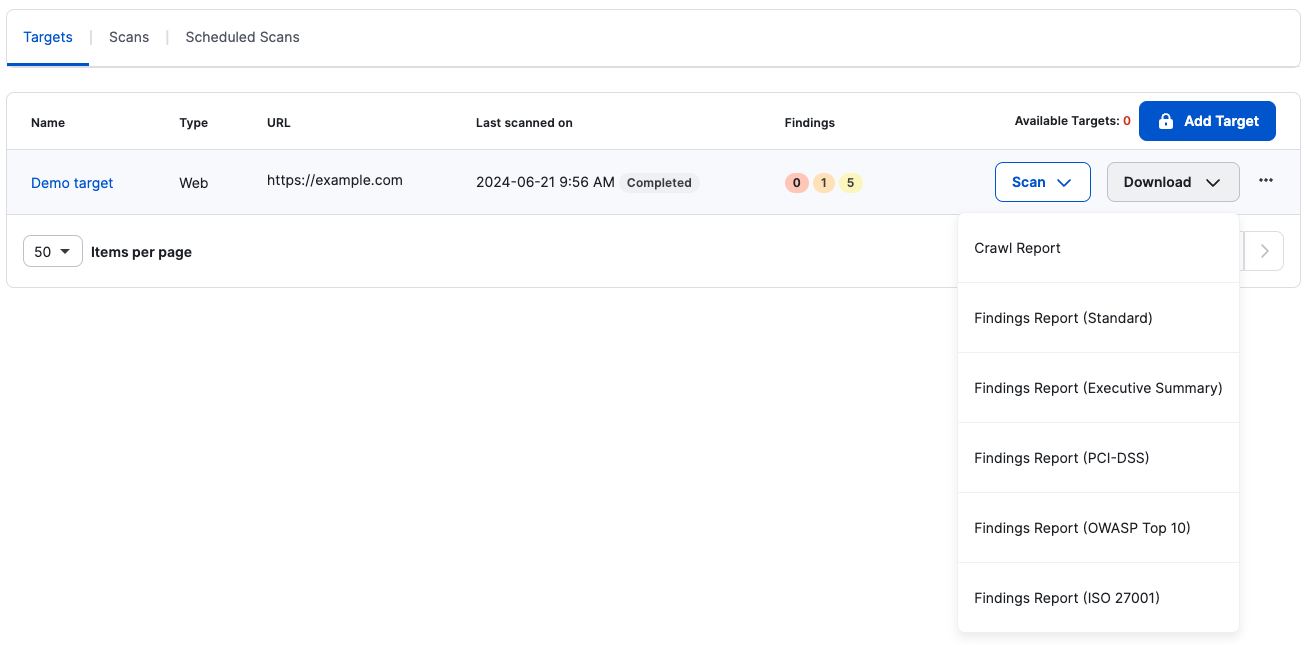Select Findings Report (ISO 27001)

click(1066, 598)
